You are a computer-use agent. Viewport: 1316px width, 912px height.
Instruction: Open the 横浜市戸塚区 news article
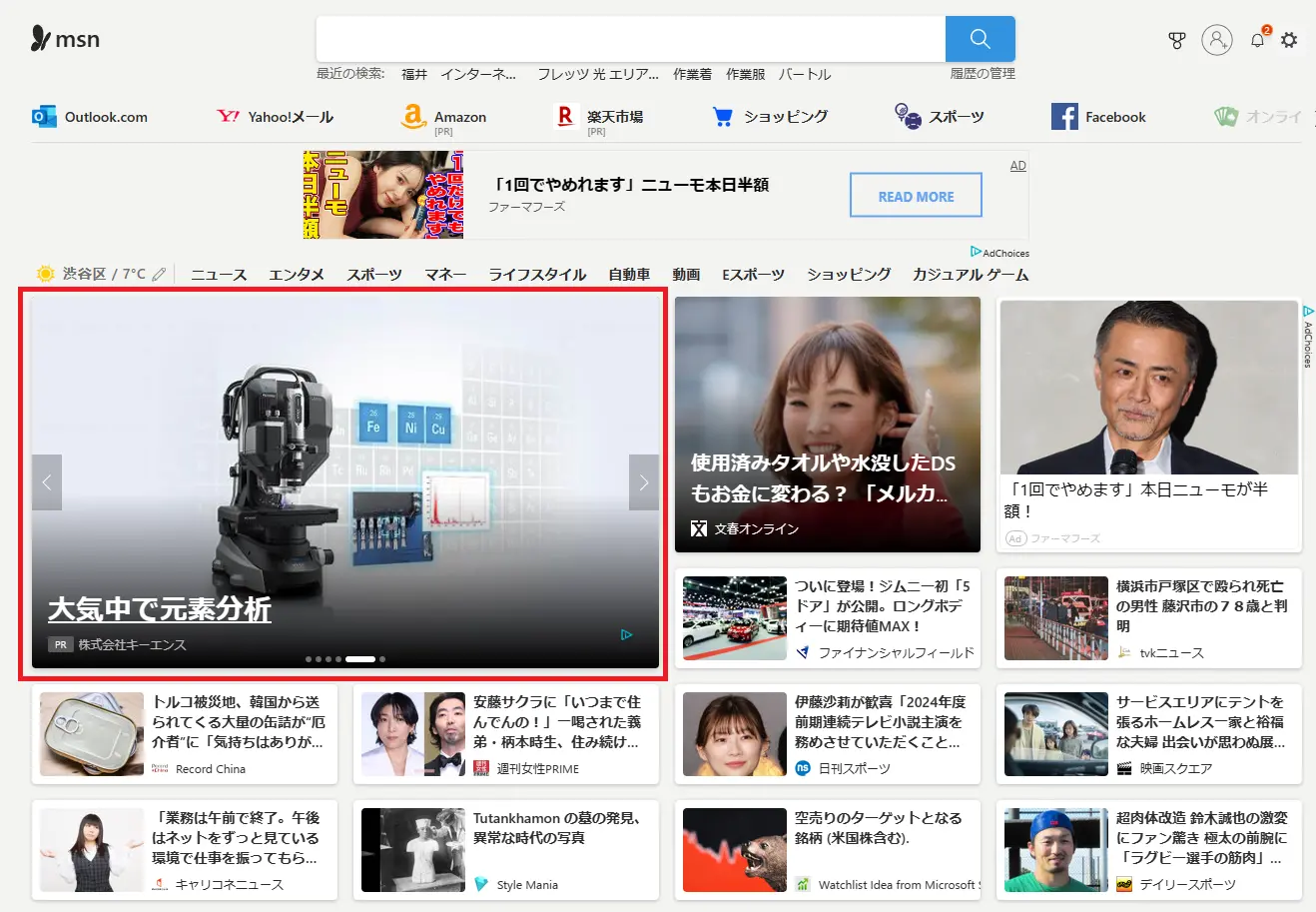coord(1149,618)
